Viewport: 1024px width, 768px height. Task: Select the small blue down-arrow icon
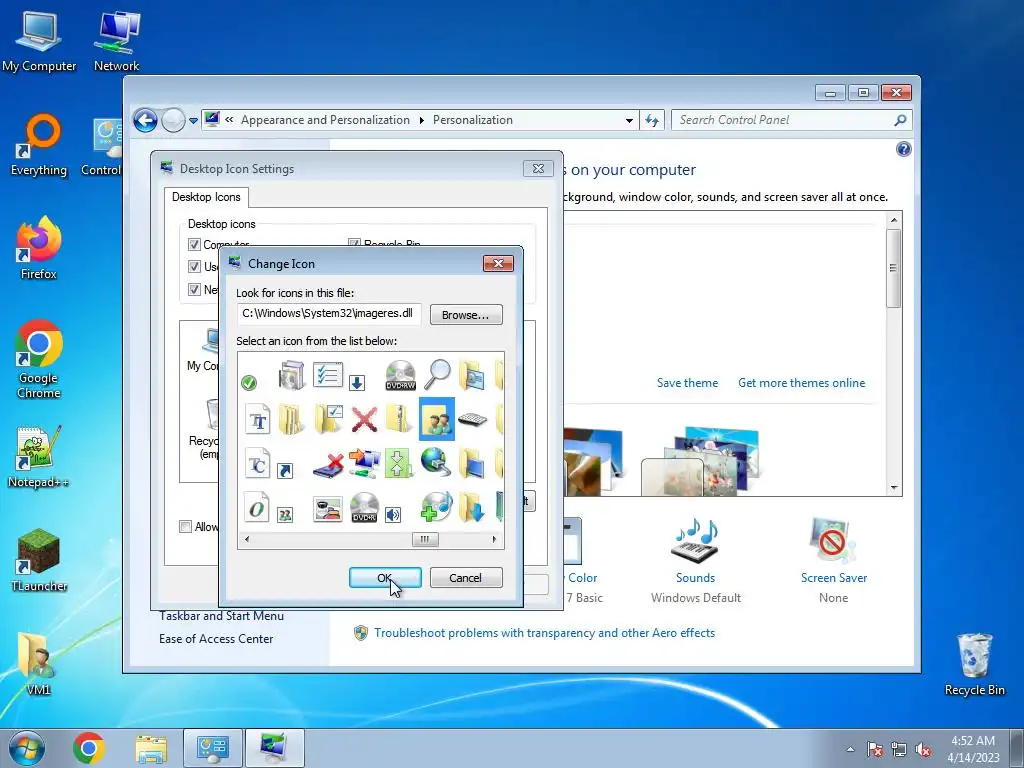tap(357, 383)
